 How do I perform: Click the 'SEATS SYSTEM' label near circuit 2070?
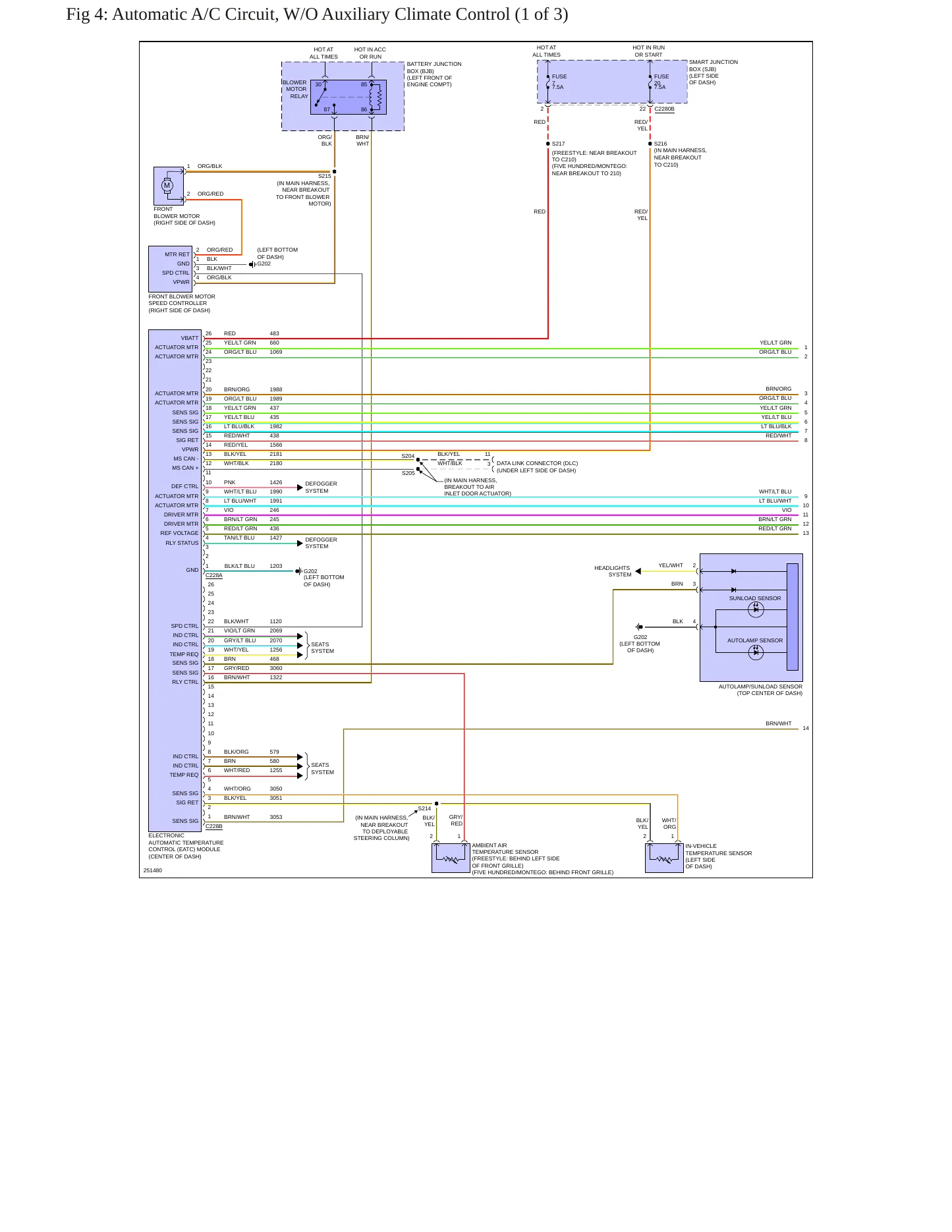point(322,648)
